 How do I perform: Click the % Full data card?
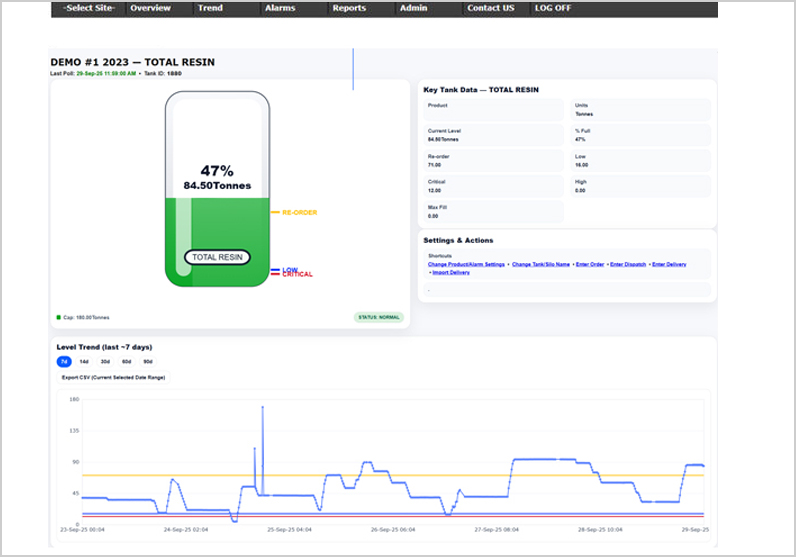pyautogui.click(x=641, y=135)
